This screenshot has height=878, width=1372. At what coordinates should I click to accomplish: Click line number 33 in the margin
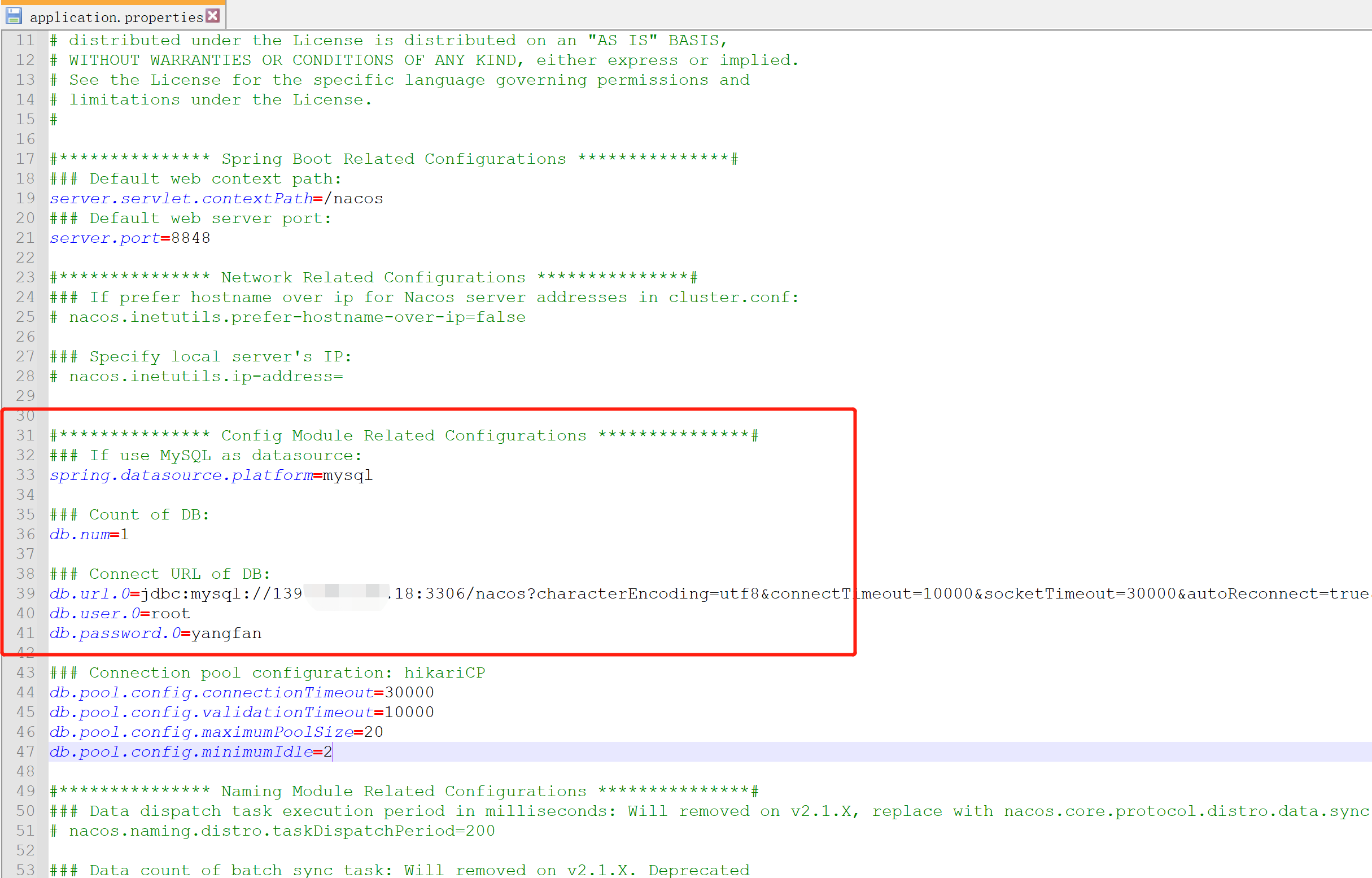click(x=25, y=475)
